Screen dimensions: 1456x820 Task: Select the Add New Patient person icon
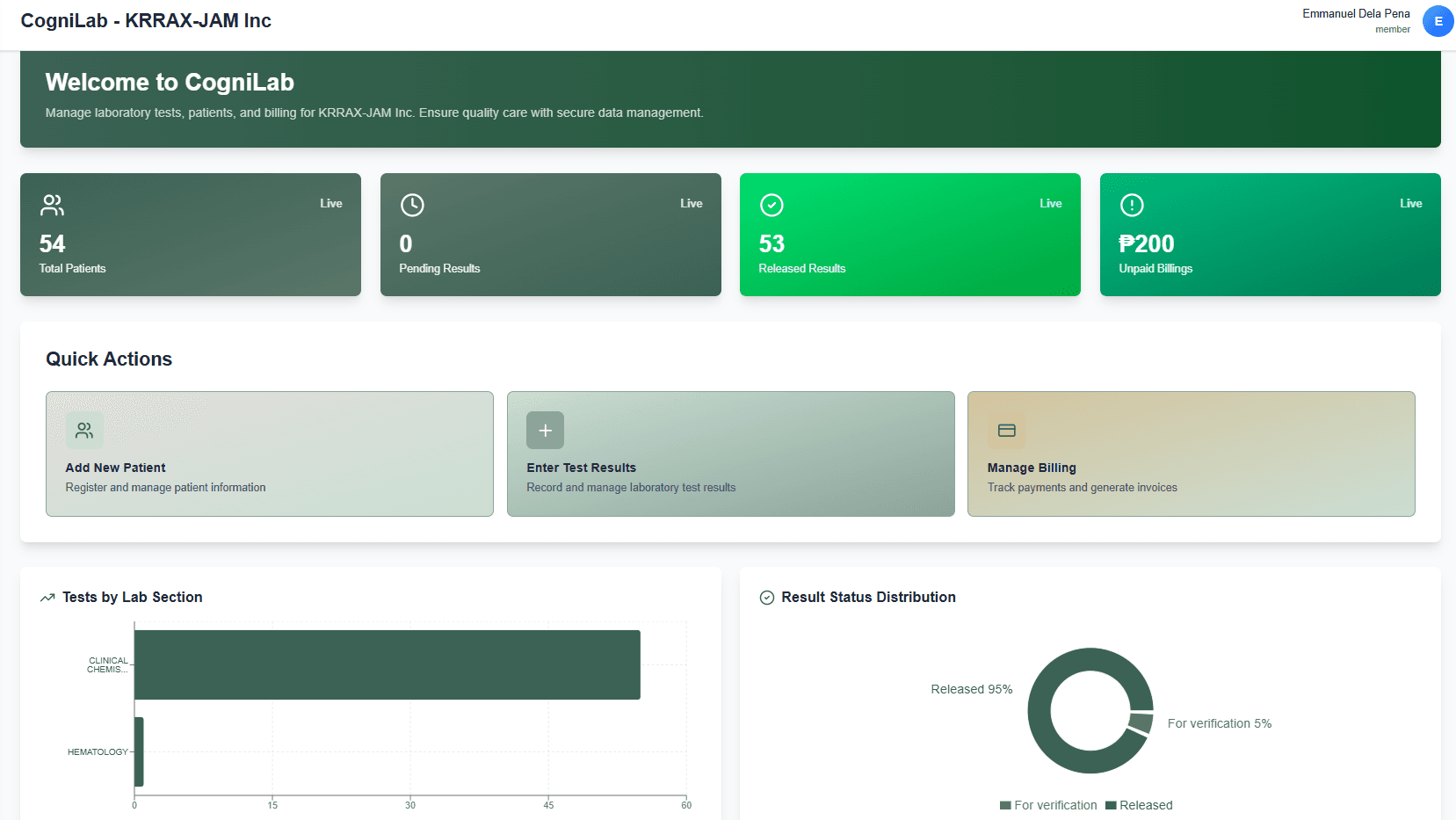pos(84,430)
